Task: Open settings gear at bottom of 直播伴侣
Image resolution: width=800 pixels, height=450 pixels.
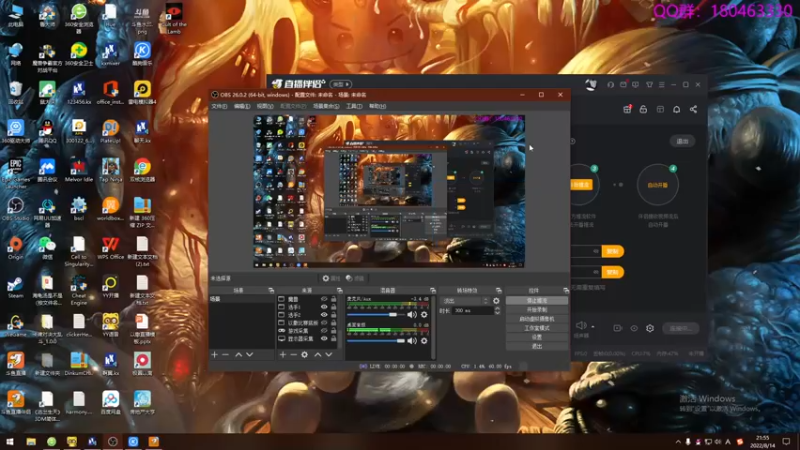Action: pyautogui.click(x=650, y=328)
